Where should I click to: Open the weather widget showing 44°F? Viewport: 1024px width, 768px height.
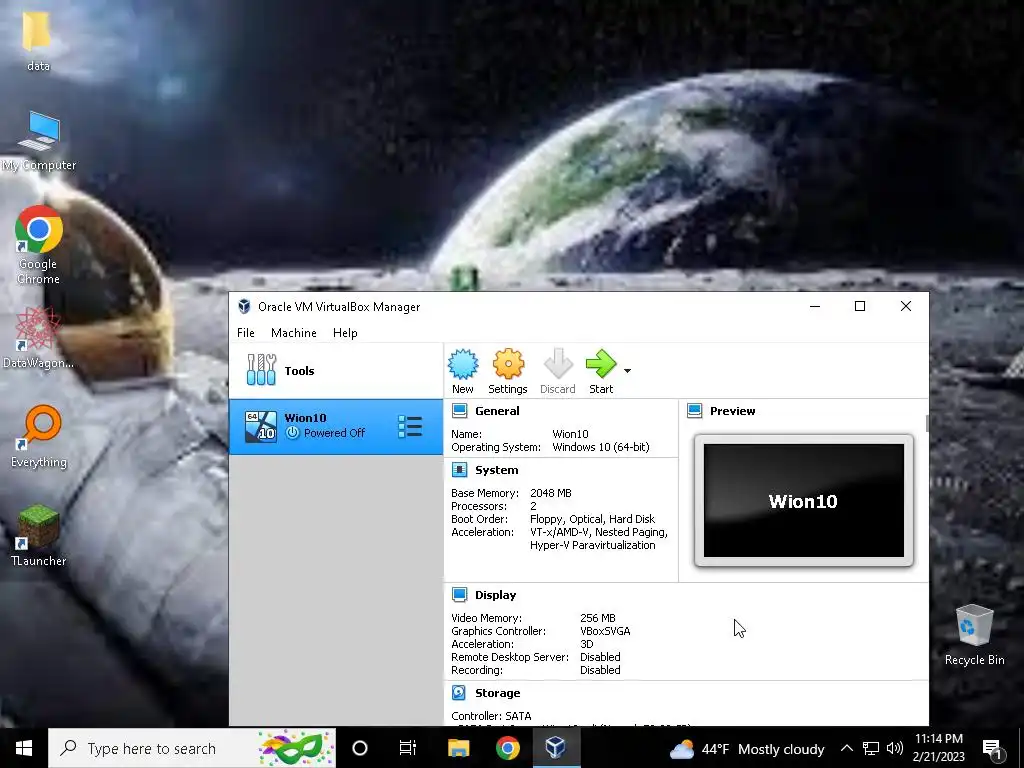pyautogui.click(x=746, y=748)
